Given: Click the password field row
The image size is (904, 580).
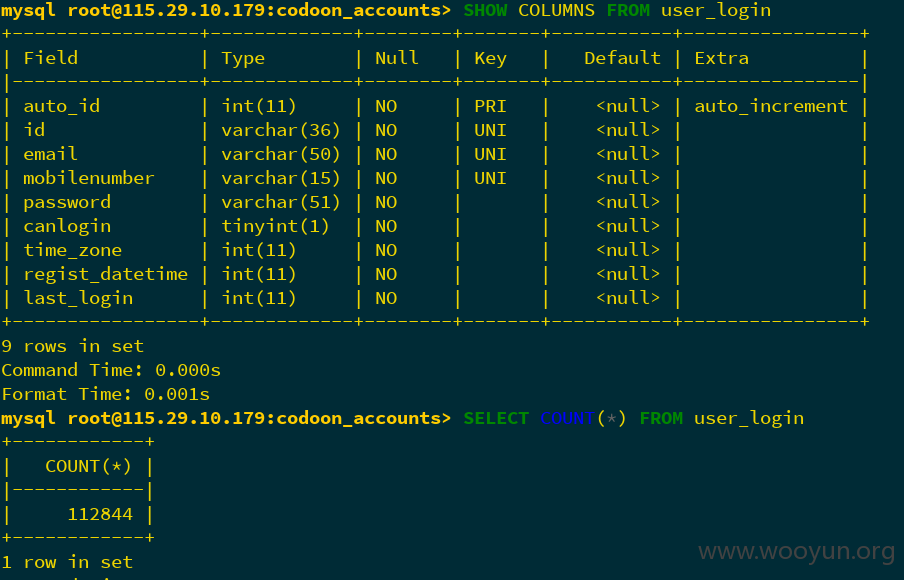Looking at the screenshot, I should (435, 202).
